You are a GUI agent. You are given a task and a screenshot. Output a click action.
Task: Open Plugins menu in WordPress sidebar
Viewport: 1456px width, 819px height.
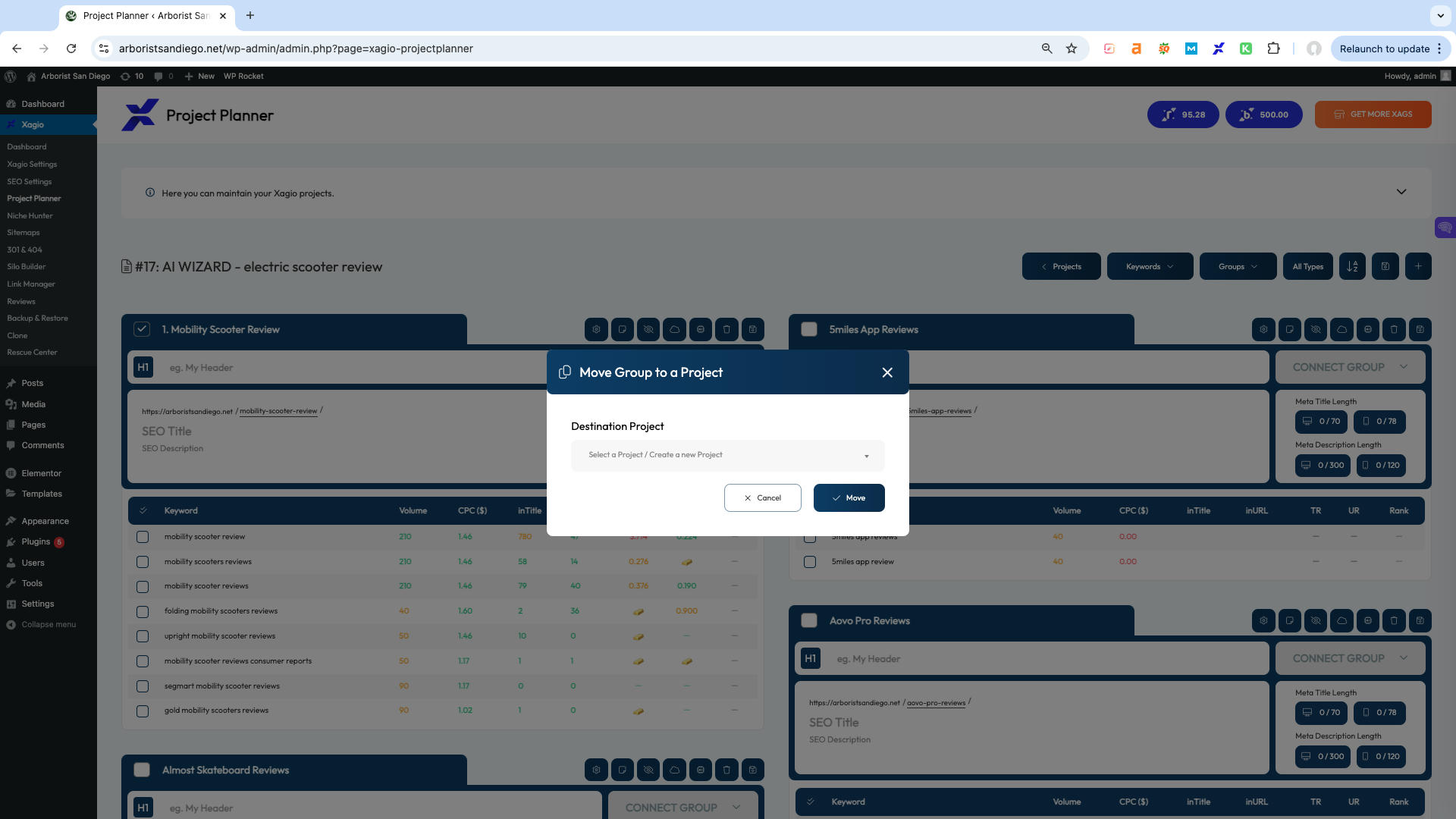tap(36, 541)
